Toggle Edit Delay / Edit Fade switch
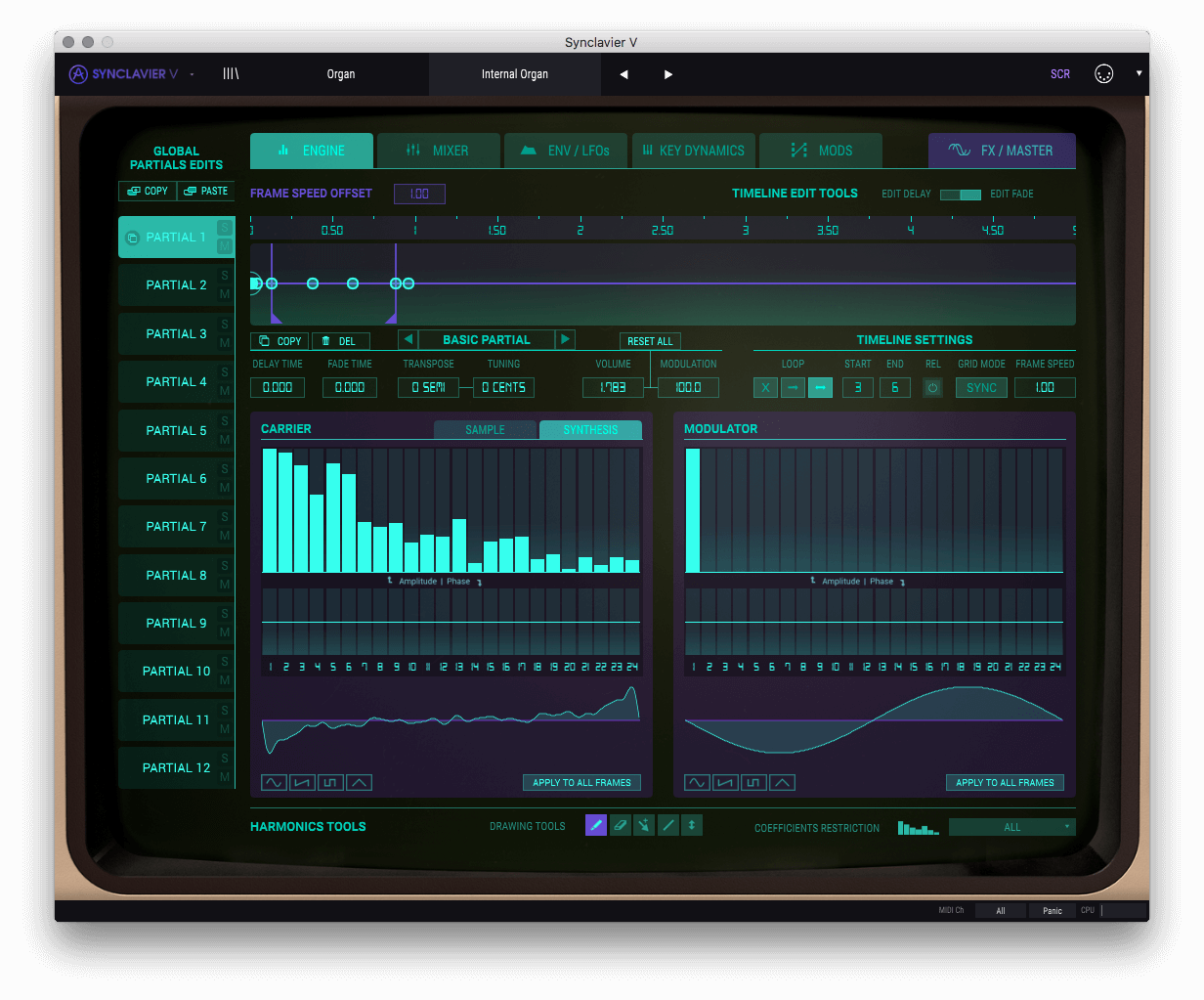 coord(961,195)
